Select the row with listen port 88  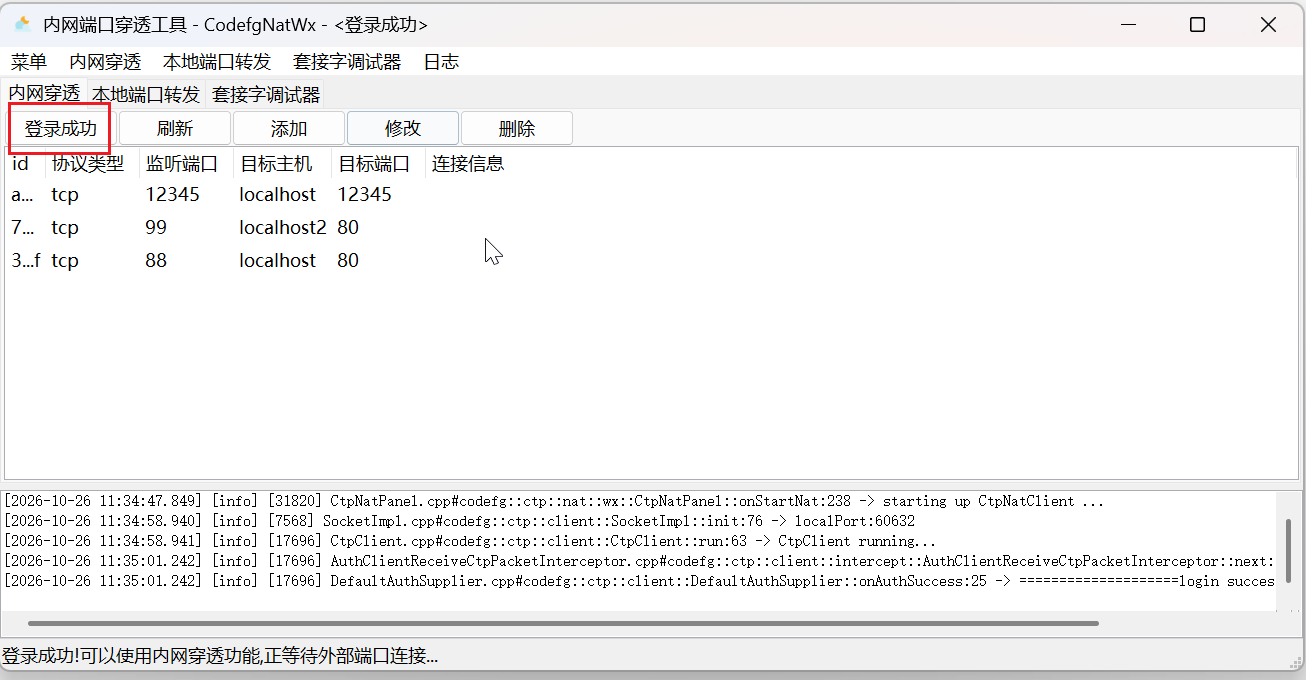tap(650, 261)
